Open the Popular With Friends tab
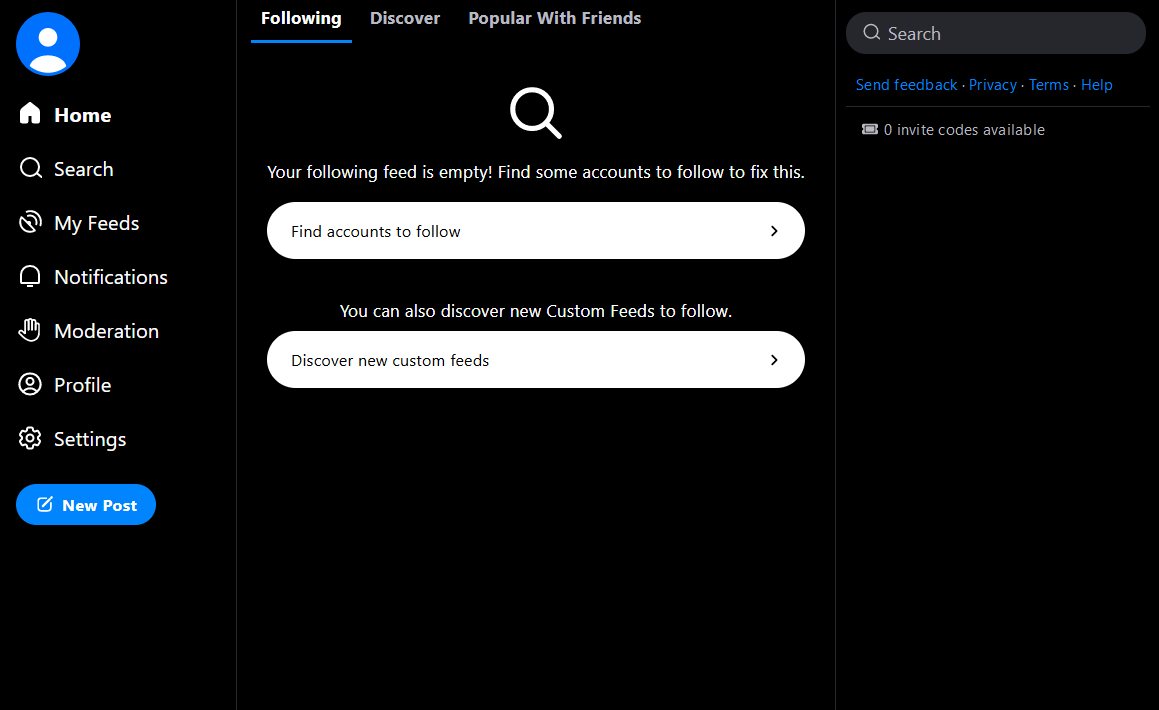Viewport: 1159px width, 710px height. 554,18
